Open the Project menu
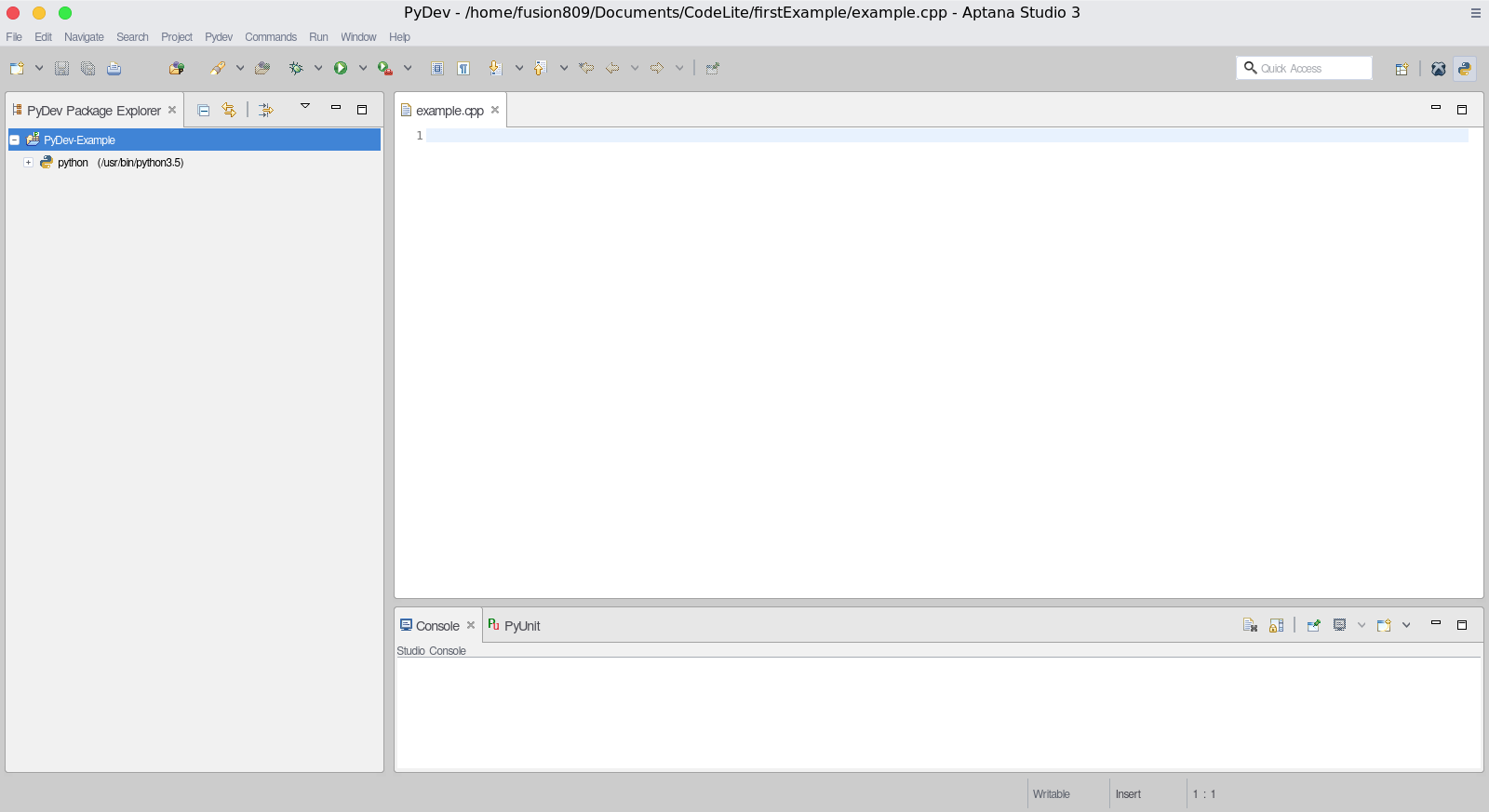This screenshot has height=812, width=1489. (177, 37)
